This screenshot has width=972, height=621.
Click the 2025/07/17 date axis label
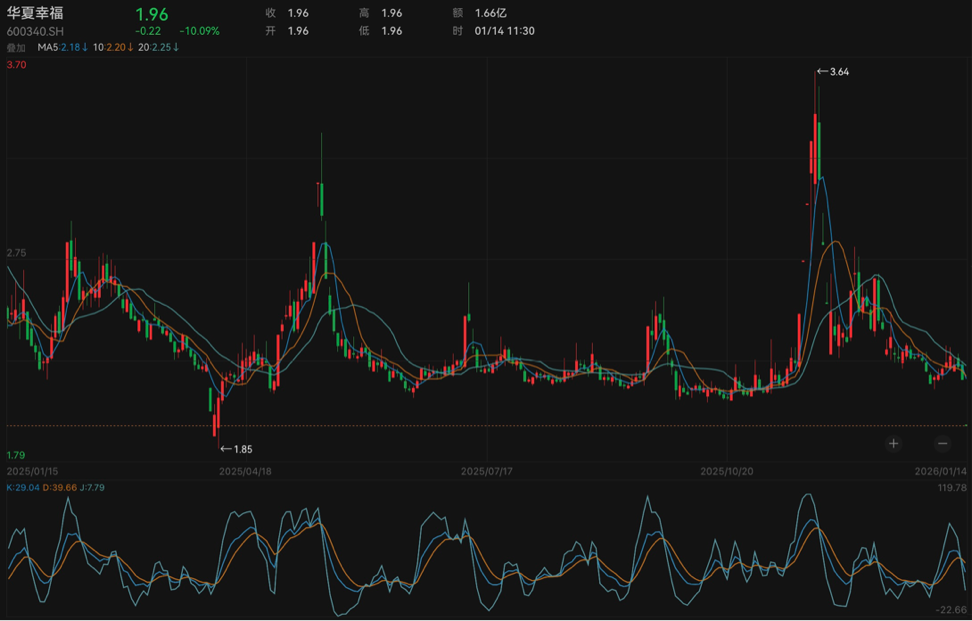487,472
